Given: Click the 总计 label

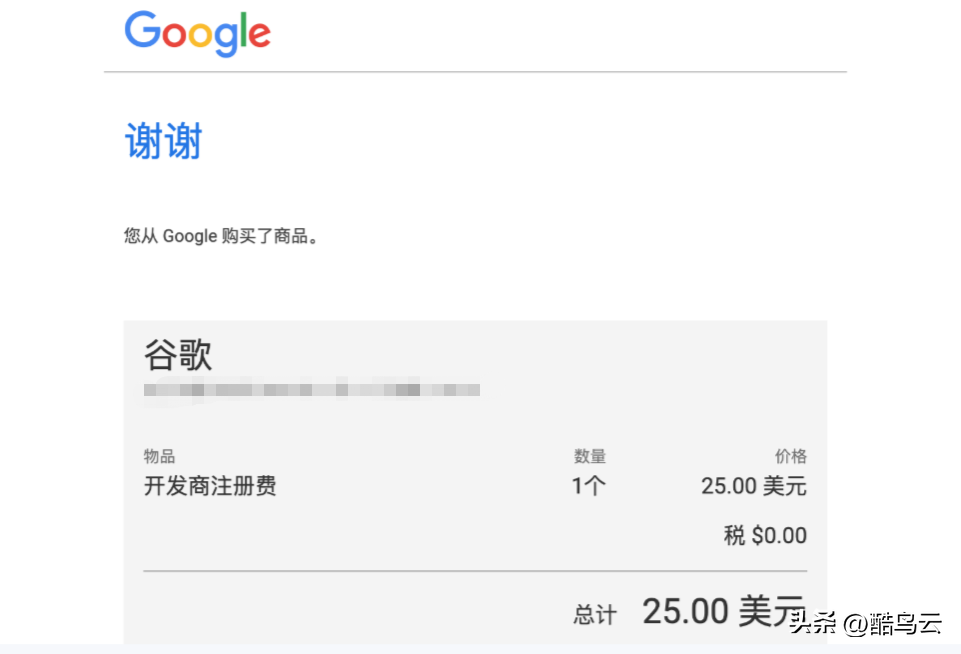Looking at the screenshot, I should pos(595,614).
